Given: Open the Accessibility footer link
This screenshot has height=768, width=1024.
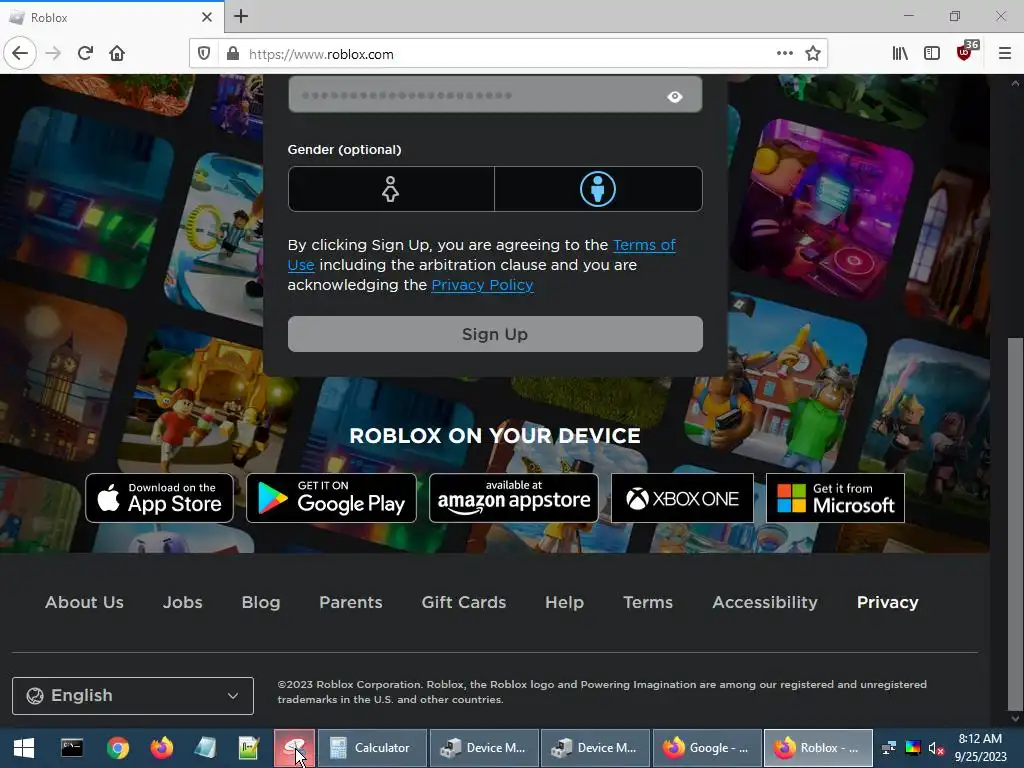Looking at the screenshot, I should (765, 602).
